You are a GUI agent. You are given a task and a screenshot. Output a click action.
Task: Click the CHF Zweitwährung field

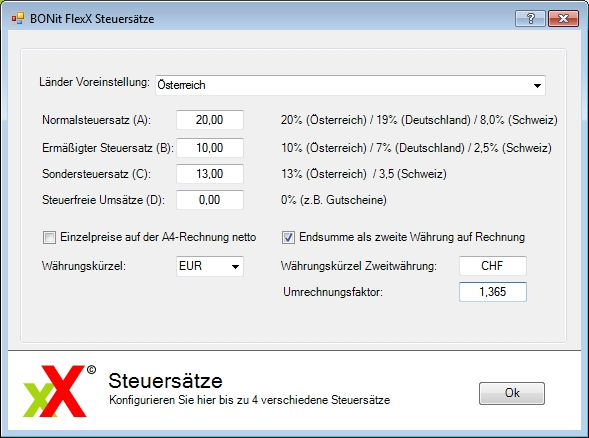point(492,266)
